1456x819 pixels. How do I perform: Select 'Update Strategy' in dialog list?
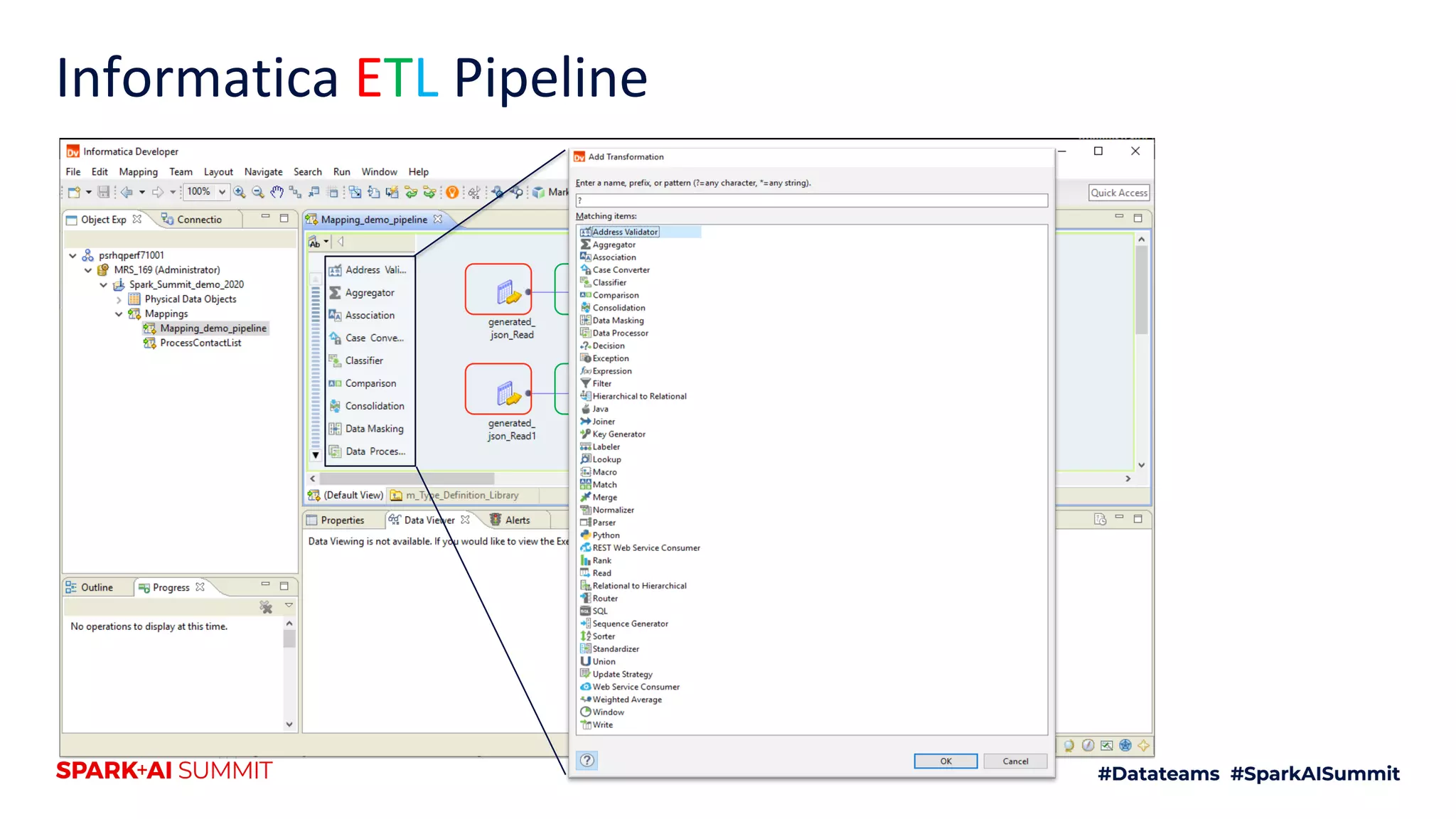[x=622, y=675]
